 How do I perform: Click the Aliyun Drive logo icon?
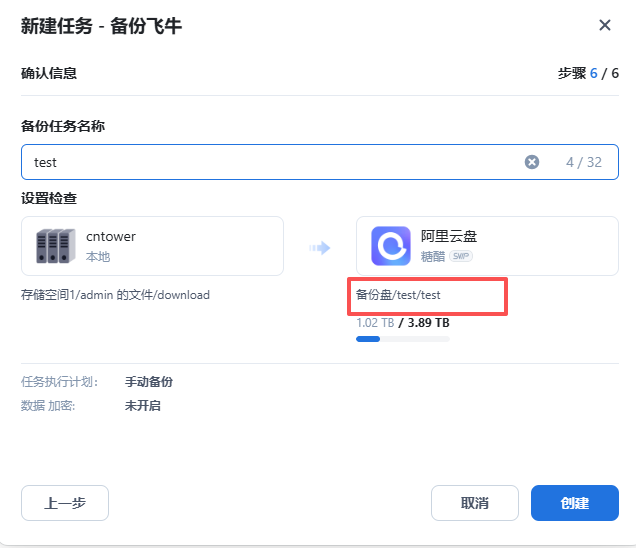(x=390, y=246)
